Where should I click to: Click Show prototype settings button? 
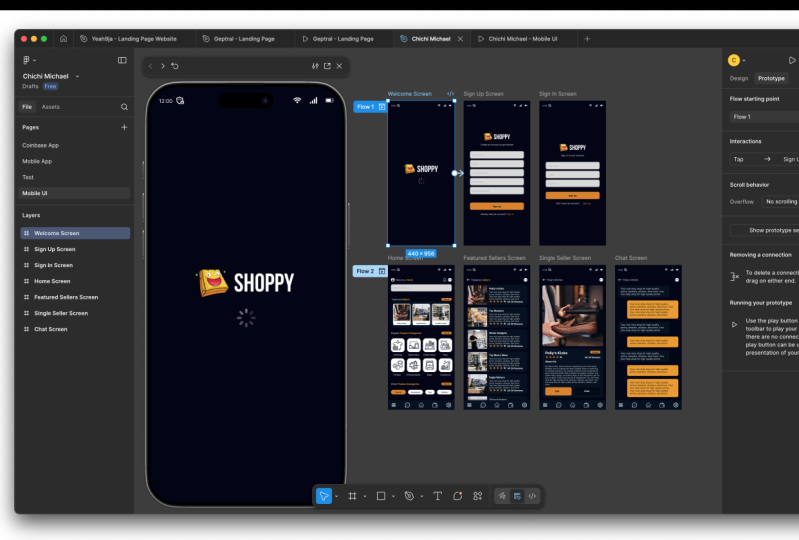click(x=764, y=230)
